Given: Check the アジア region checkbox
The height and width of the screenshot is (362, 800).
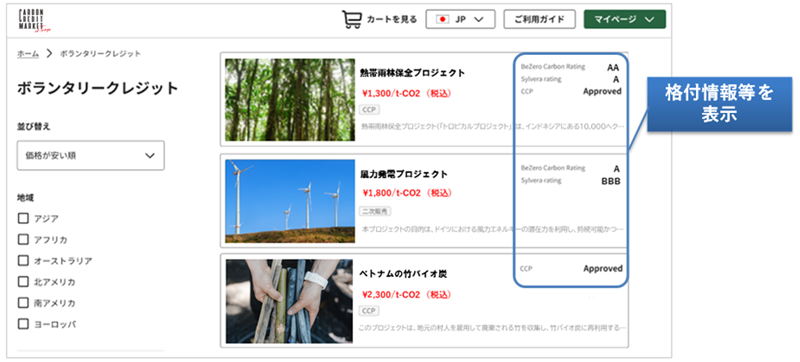Looking at the screenshot, I should 23,219.
